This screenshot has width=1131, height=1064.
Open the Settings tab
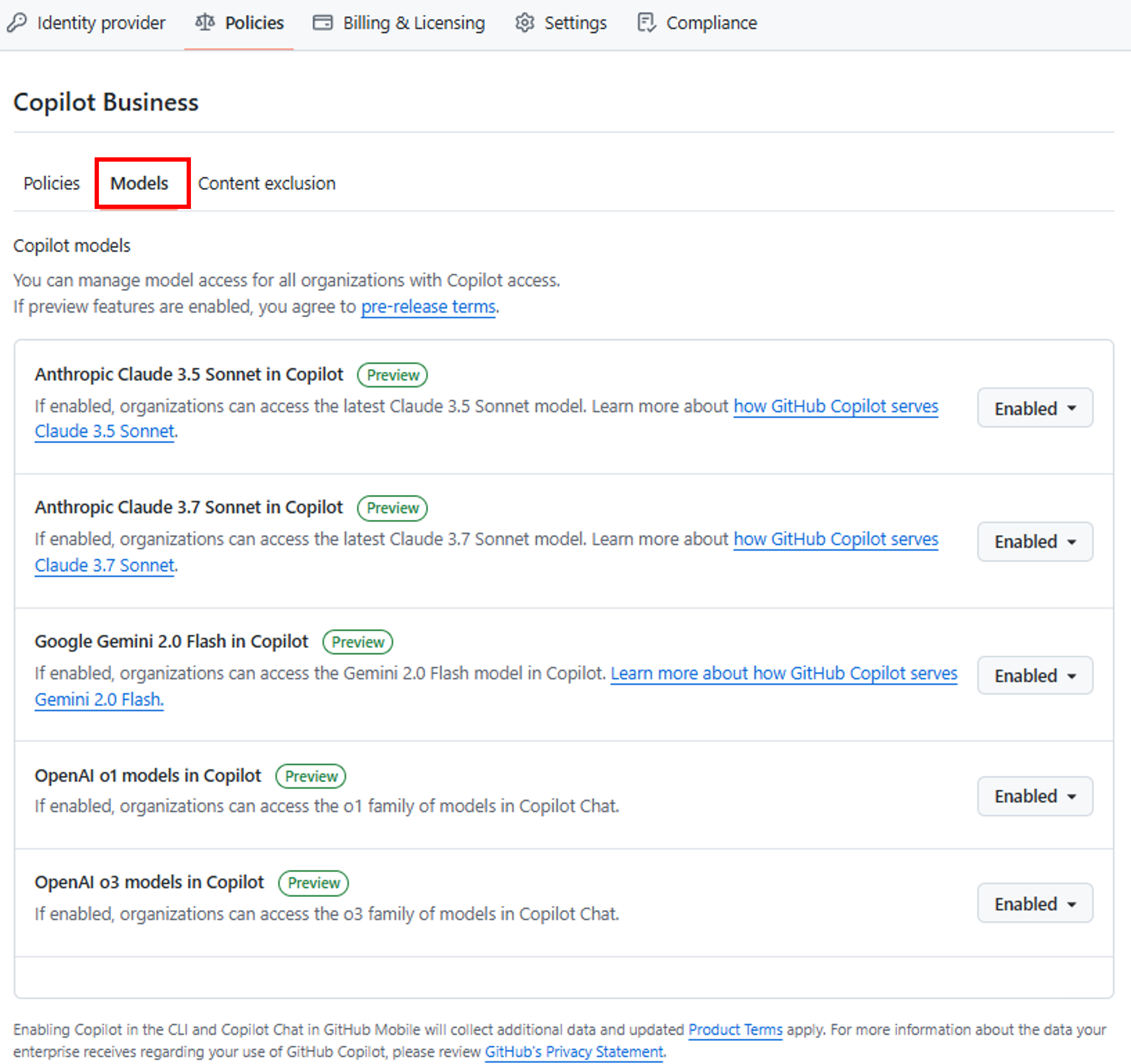coord(561,23)
